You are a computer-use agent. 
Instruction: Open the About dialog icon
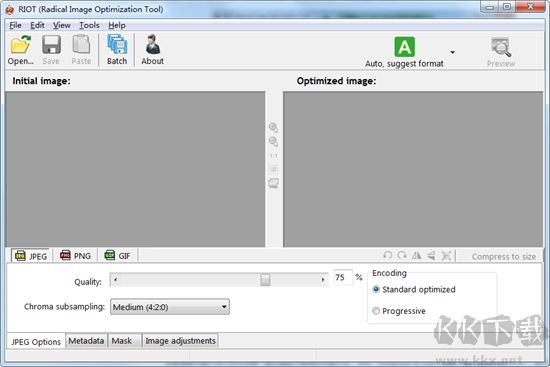(x=153, y=45)
